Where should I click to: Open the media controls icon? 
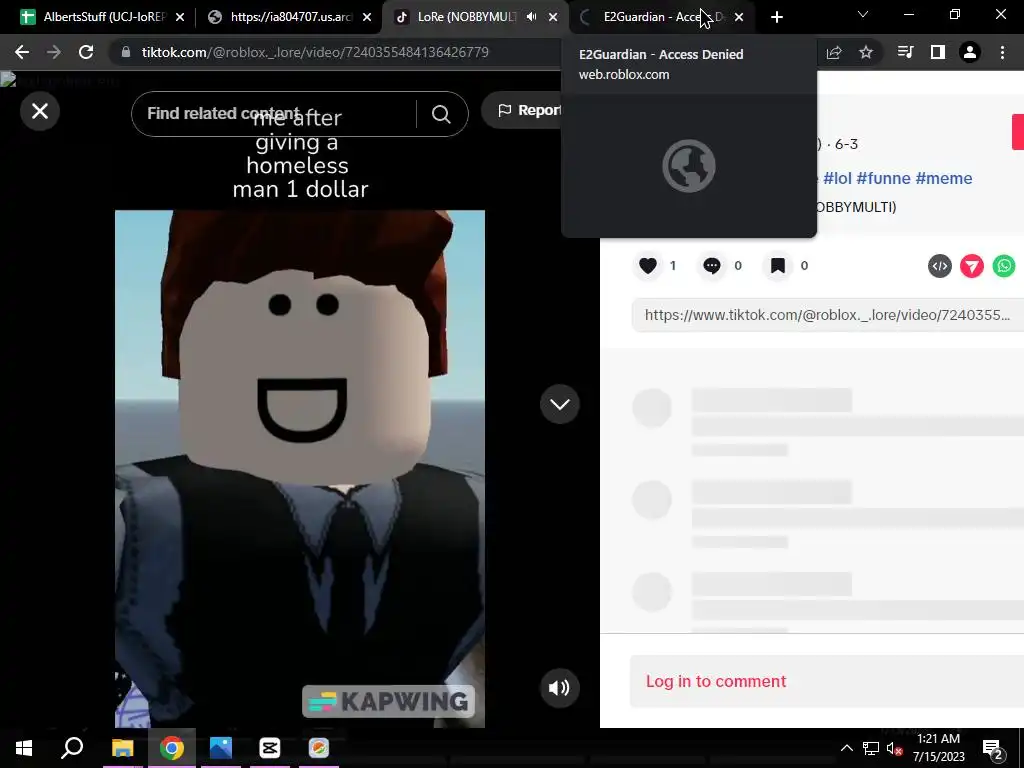(905, 52)
